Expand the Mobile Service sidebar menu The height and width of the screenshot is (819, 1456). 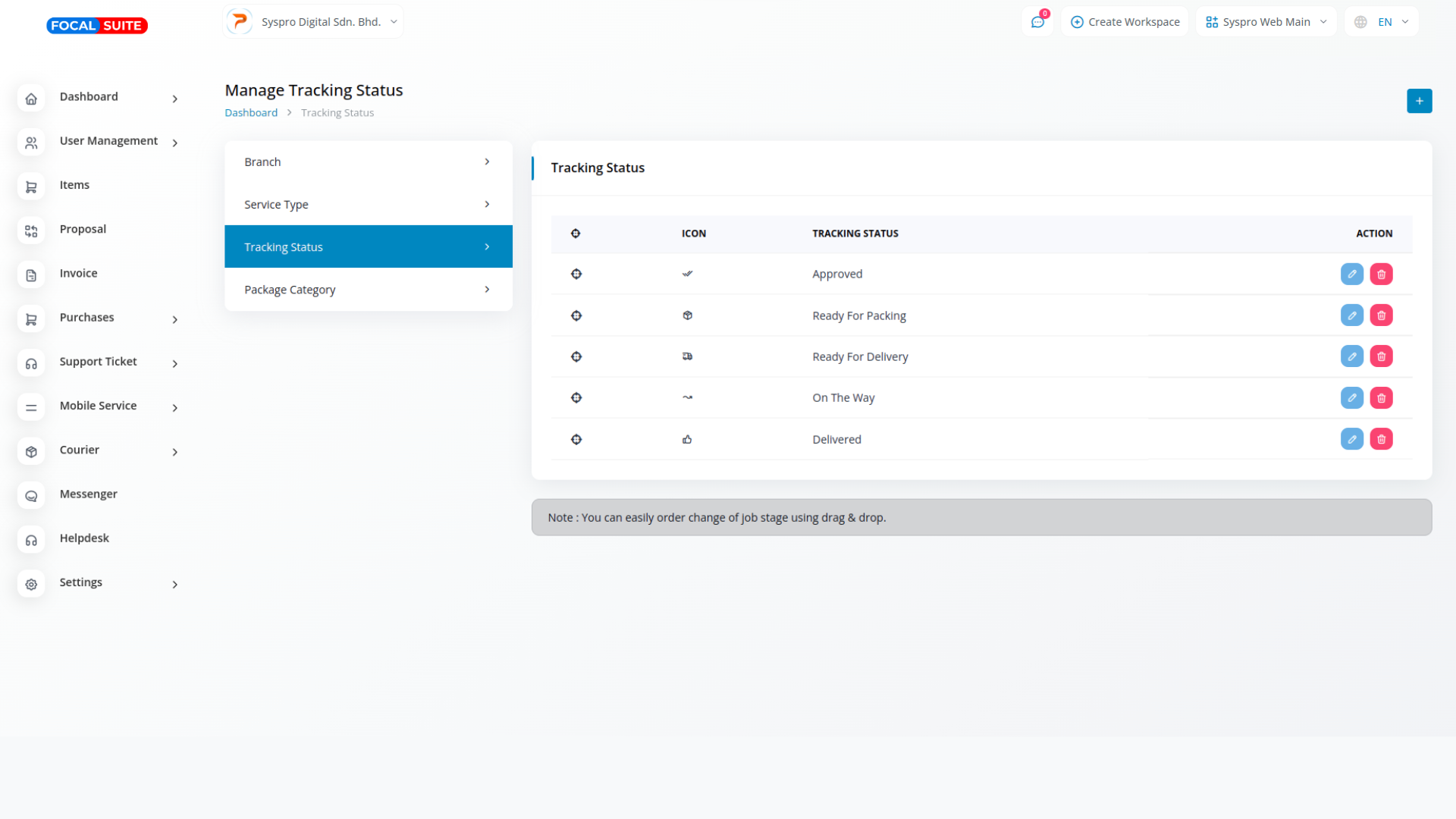coord(99,406)
